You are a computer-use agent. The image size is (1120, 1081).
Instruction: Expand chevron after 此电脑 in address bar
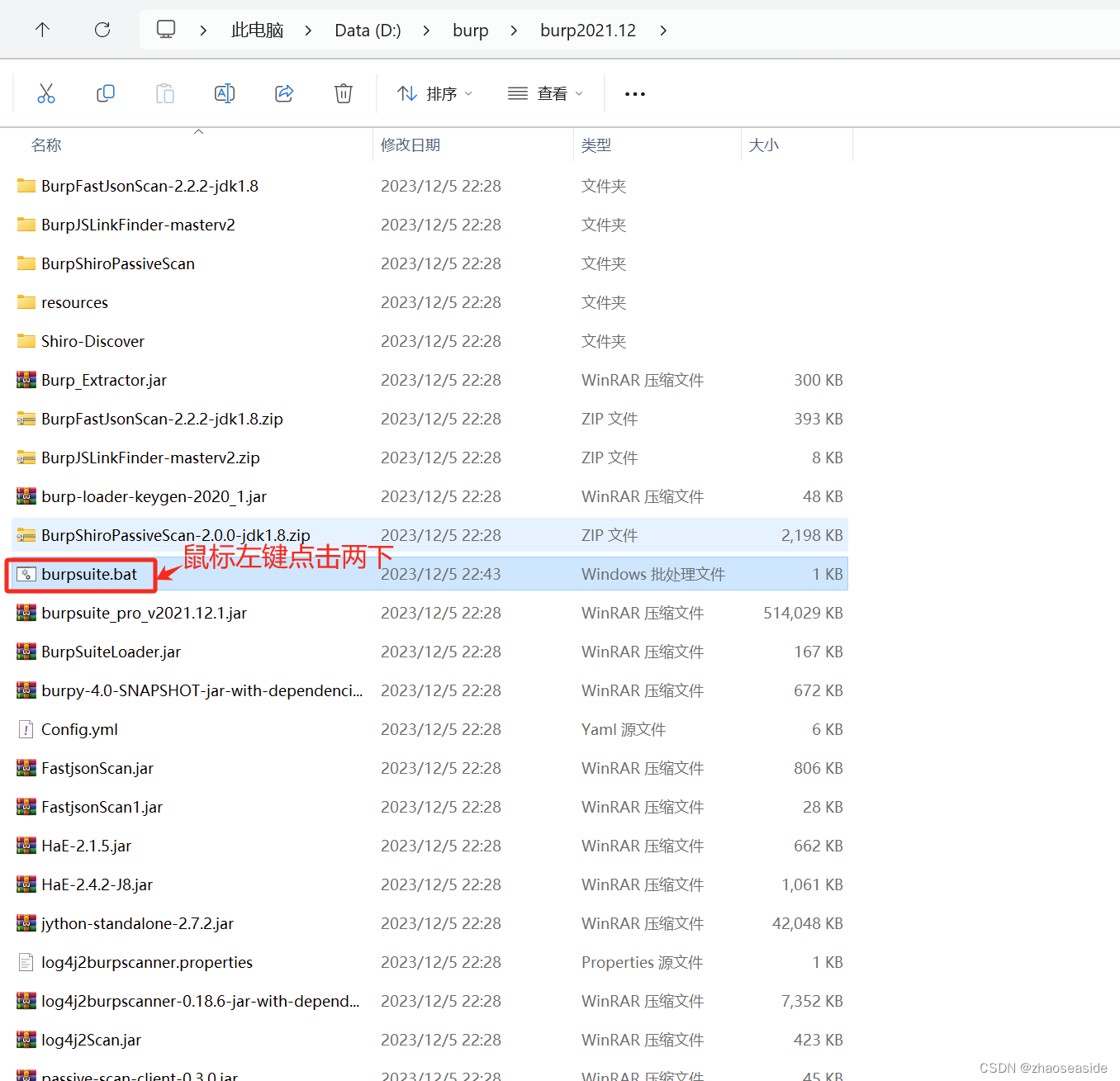tap(308, 31)
